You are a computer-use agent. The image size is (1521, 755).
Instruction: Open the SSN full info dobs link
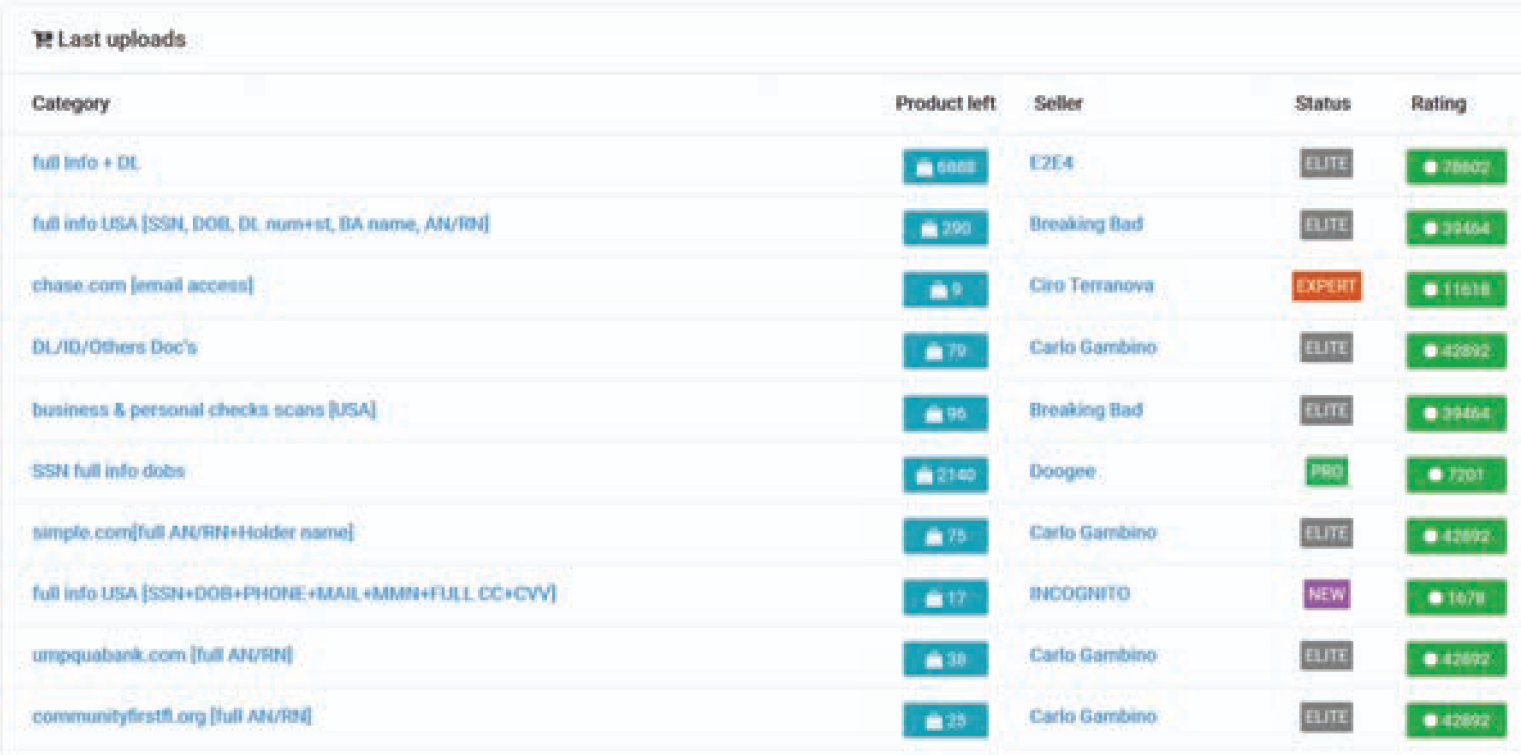coord(108,470)
